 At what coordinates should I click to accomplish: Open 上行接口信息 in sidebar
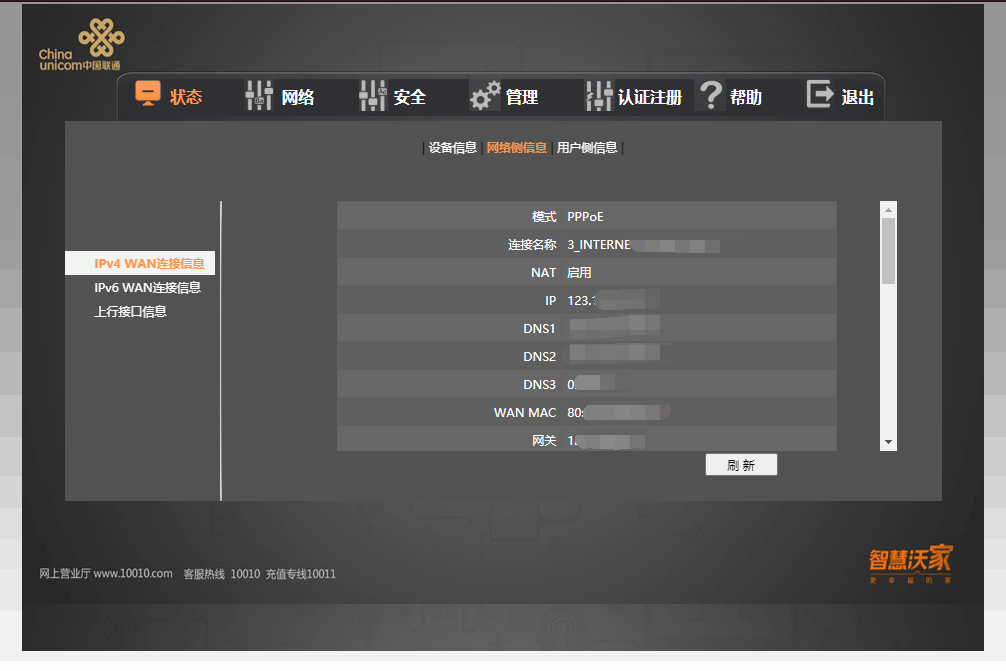click(130, 312)
